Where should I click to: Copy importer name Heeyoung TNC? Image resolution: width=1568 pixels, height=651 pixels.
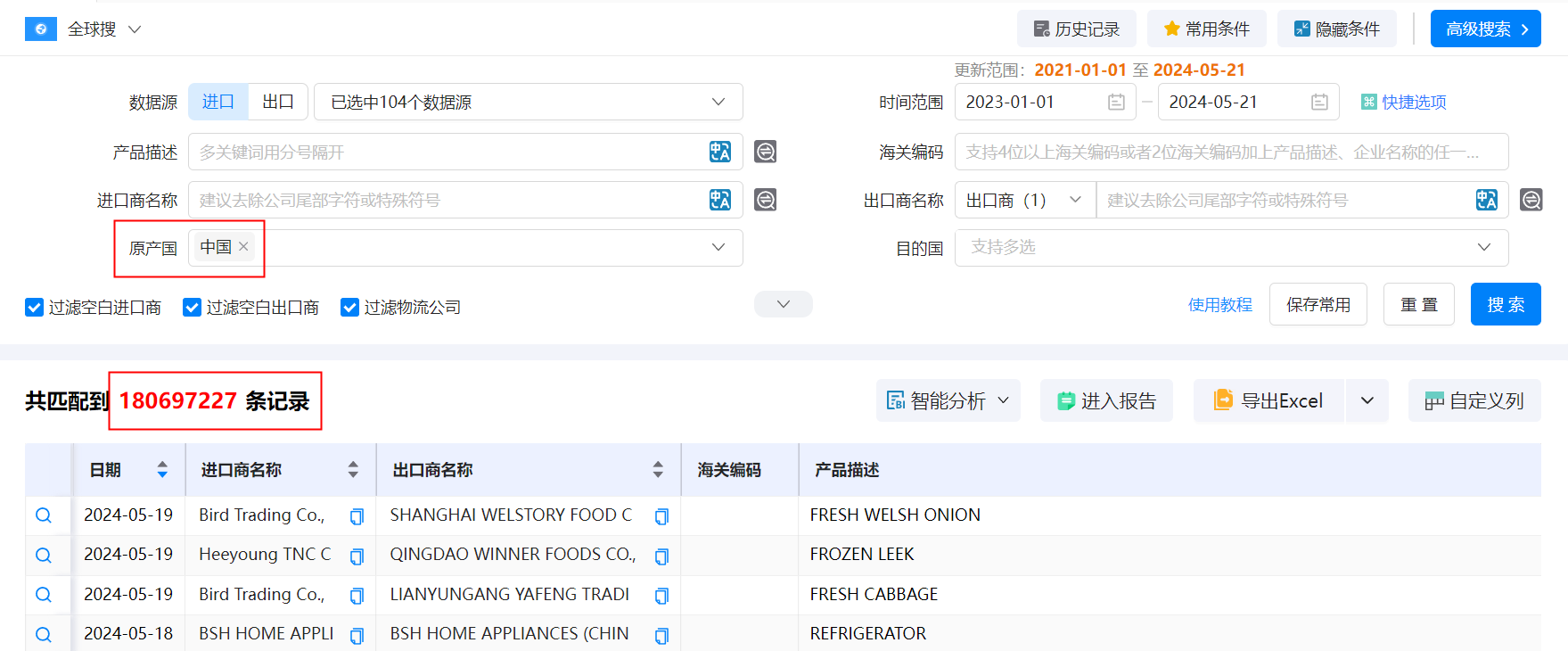(357, 556)
